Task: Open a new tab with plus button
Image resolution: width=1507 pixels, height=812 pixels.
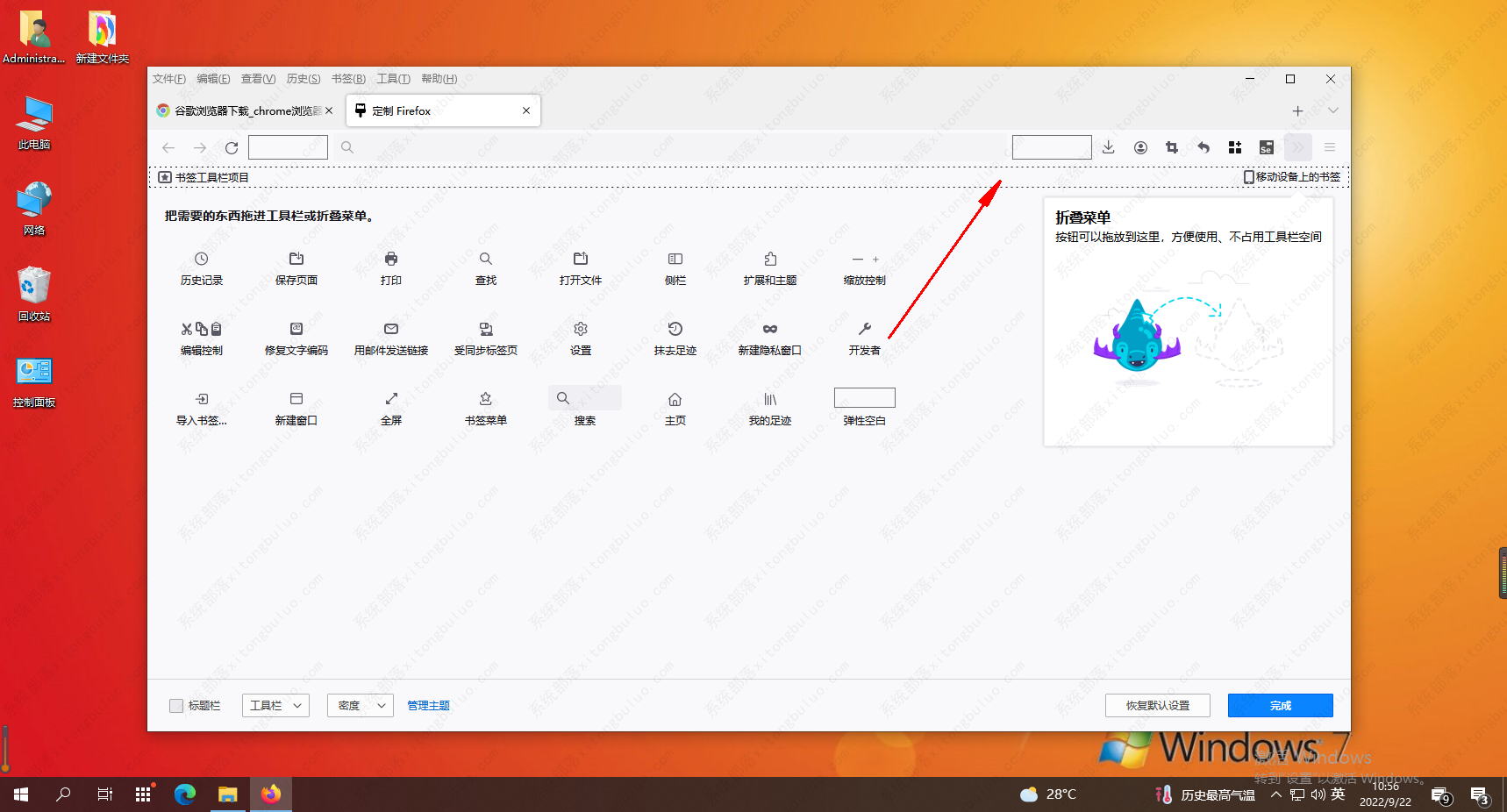Action: pos(1298,110)
